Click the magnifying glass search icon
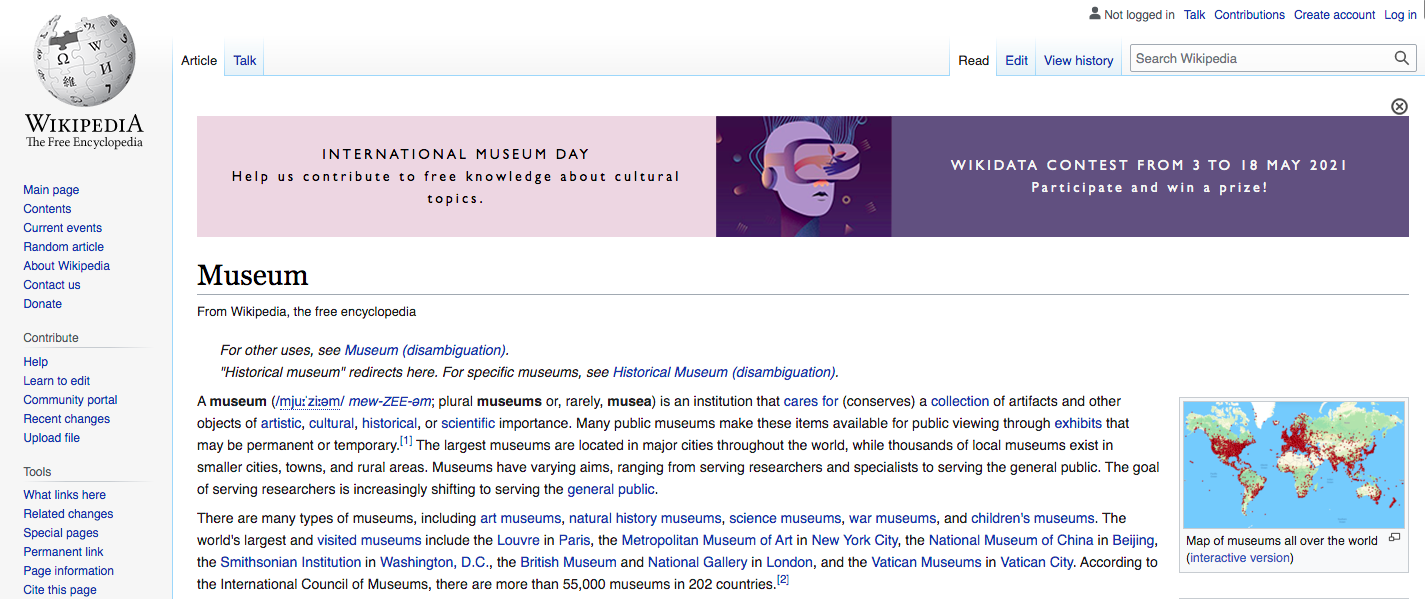 click(x=1402, y=59)
